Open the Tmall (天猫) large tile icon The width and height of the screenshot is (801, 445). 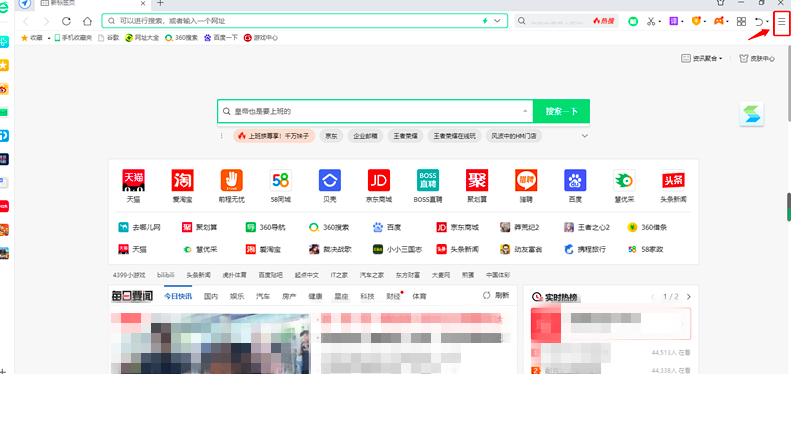click(x=133, y=180)
